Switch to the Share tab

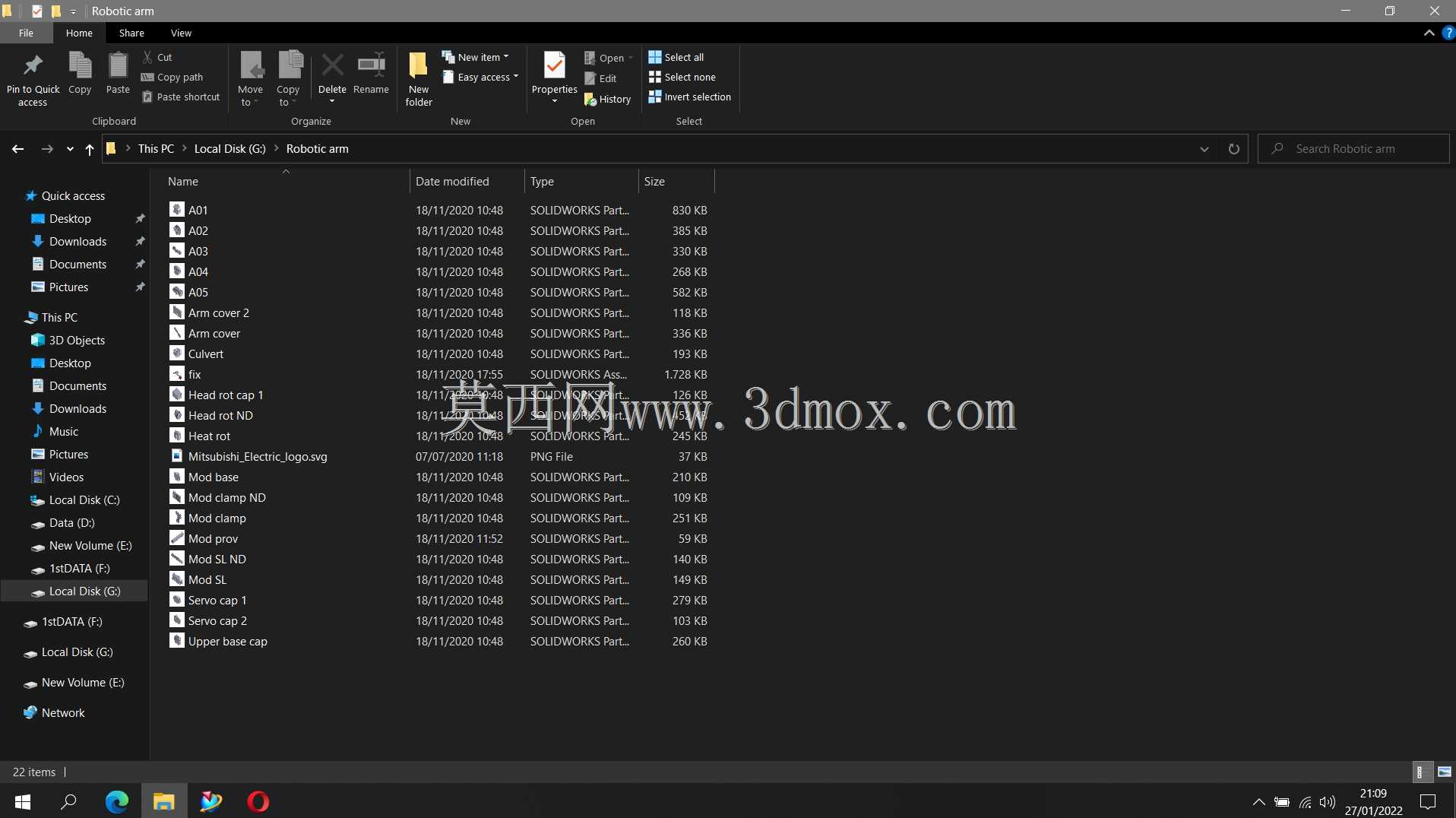coord(131,33)
